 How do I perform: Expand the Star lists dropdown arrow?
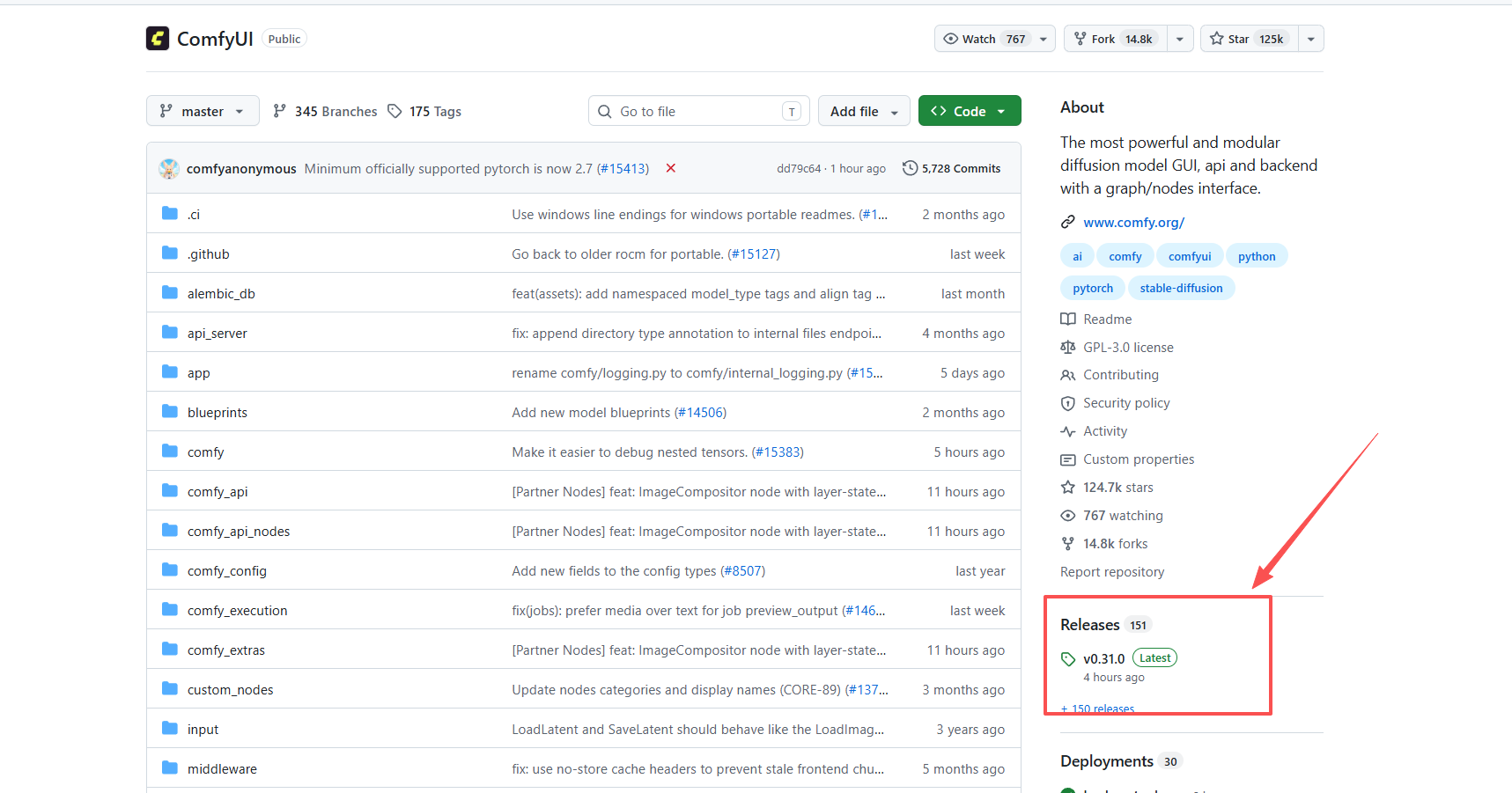tap(1311, 39)
